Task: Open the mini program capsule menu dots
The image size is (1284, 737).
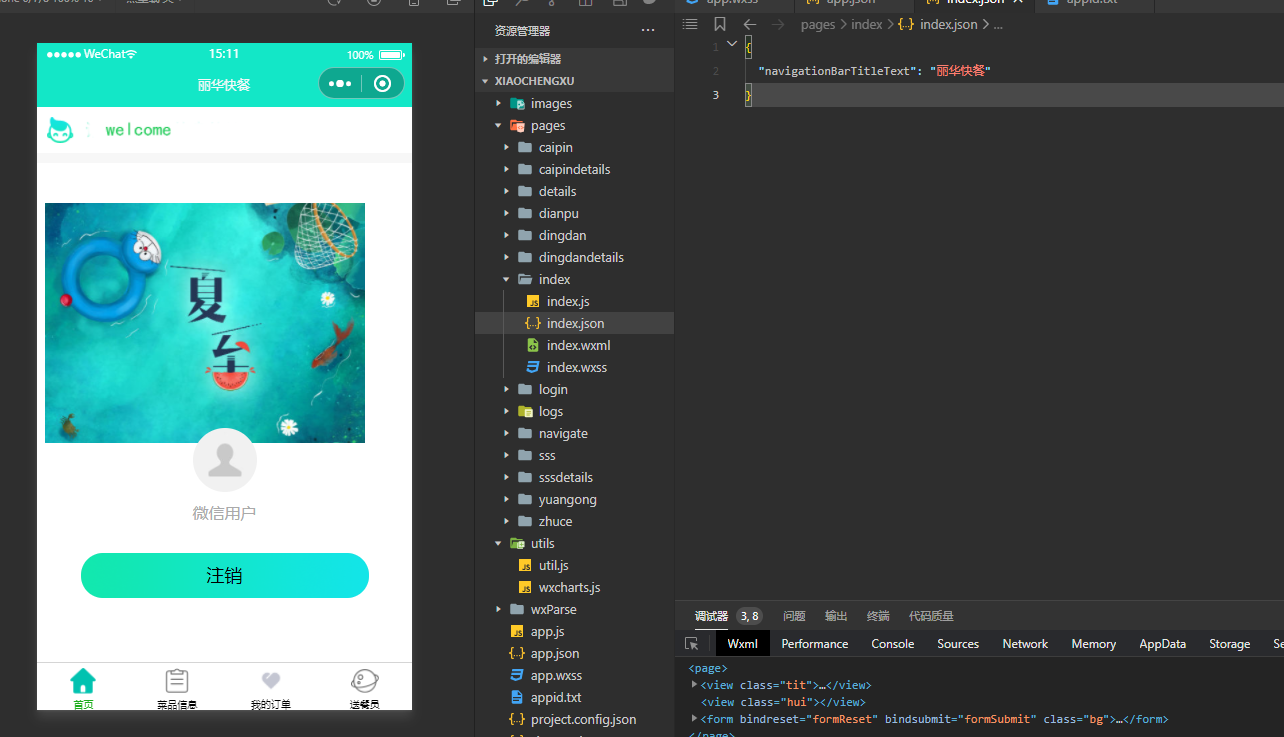Action: 340,84
